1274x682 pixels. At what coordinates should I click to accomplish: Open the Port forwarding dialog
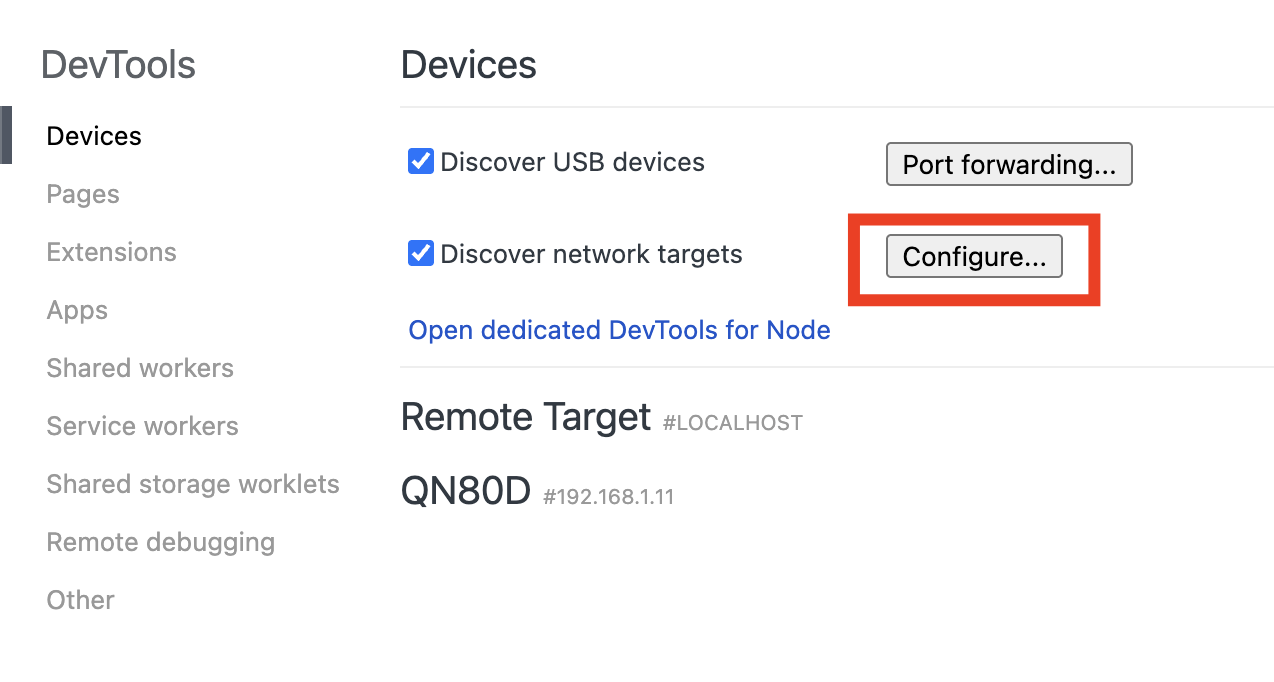click(x=1008, y=163)
